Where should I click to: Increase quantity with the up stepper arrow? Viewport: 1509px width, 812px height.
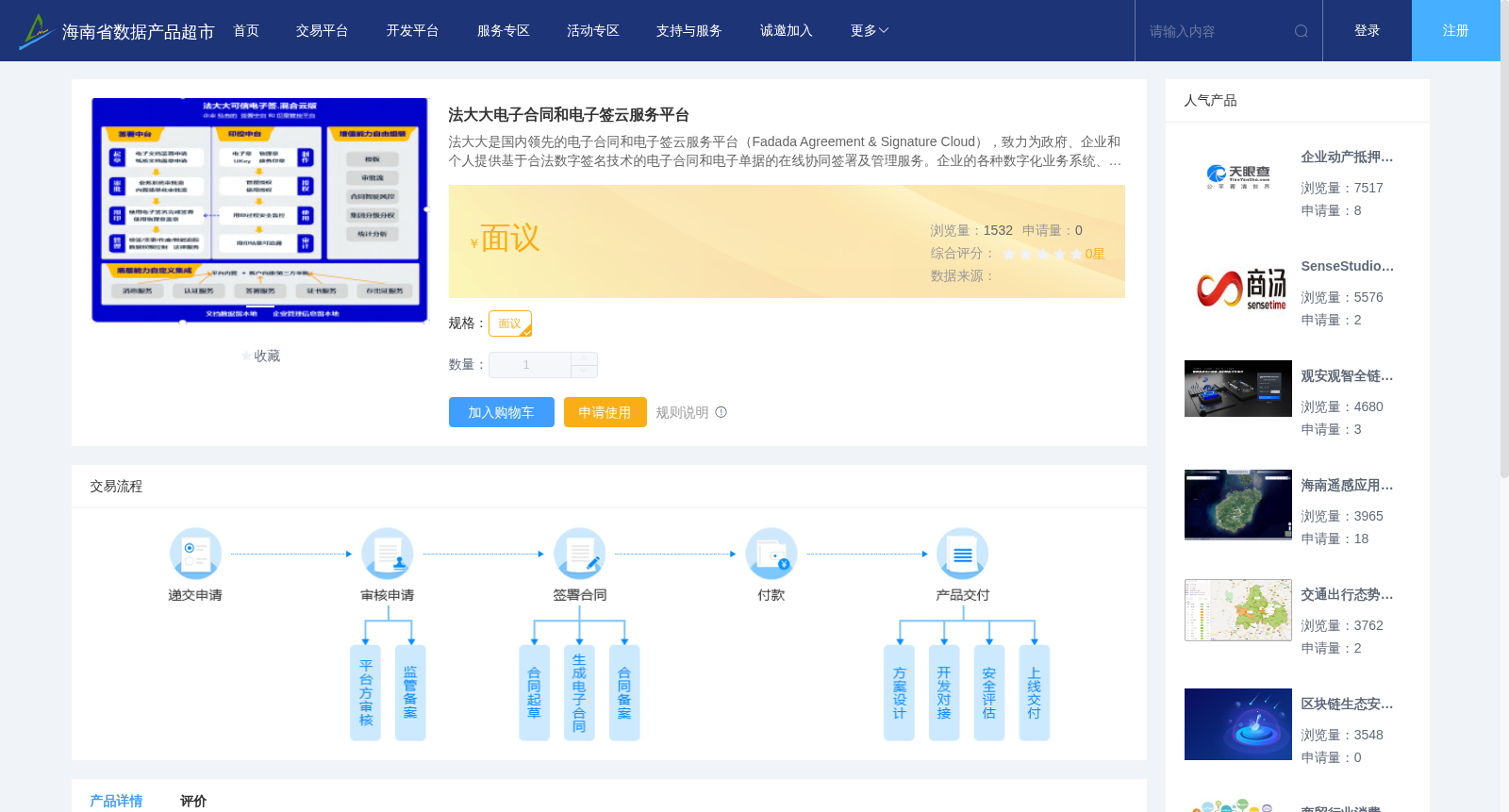click(x=585, y=358)
